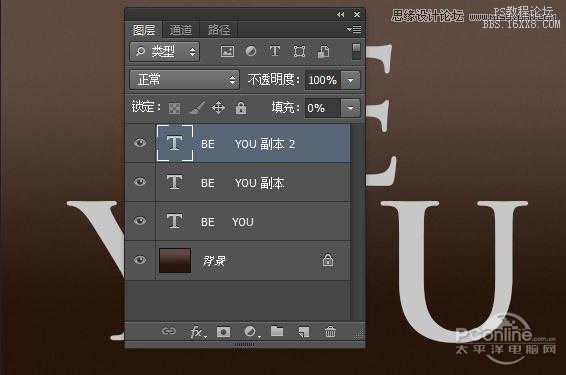
Task: Click the smart object filter icon
Action: 323,52
